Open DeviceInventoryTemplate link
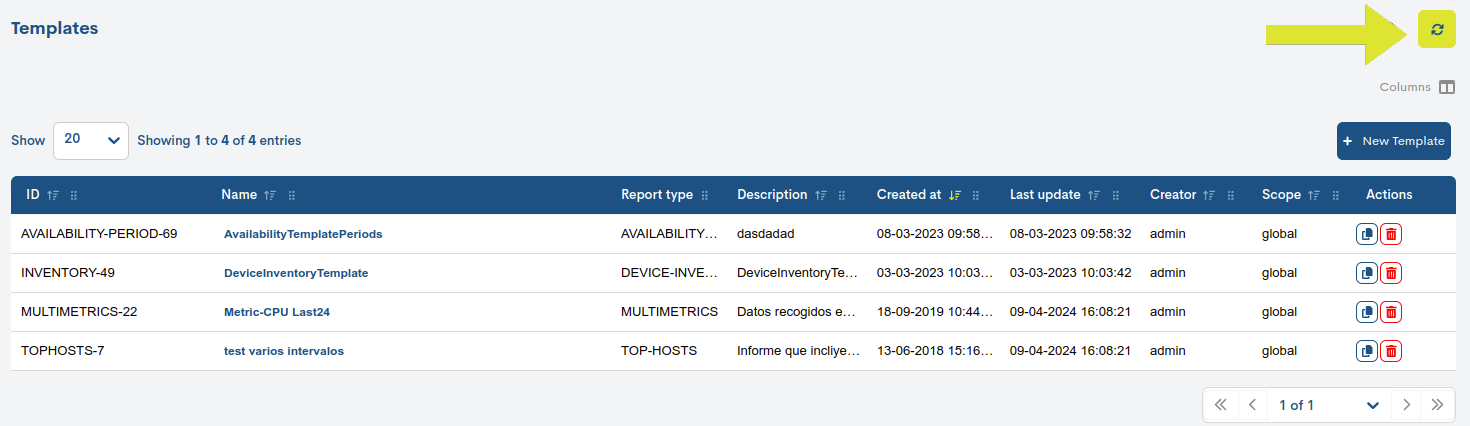 pyautogui.click(x=296, y=273)
